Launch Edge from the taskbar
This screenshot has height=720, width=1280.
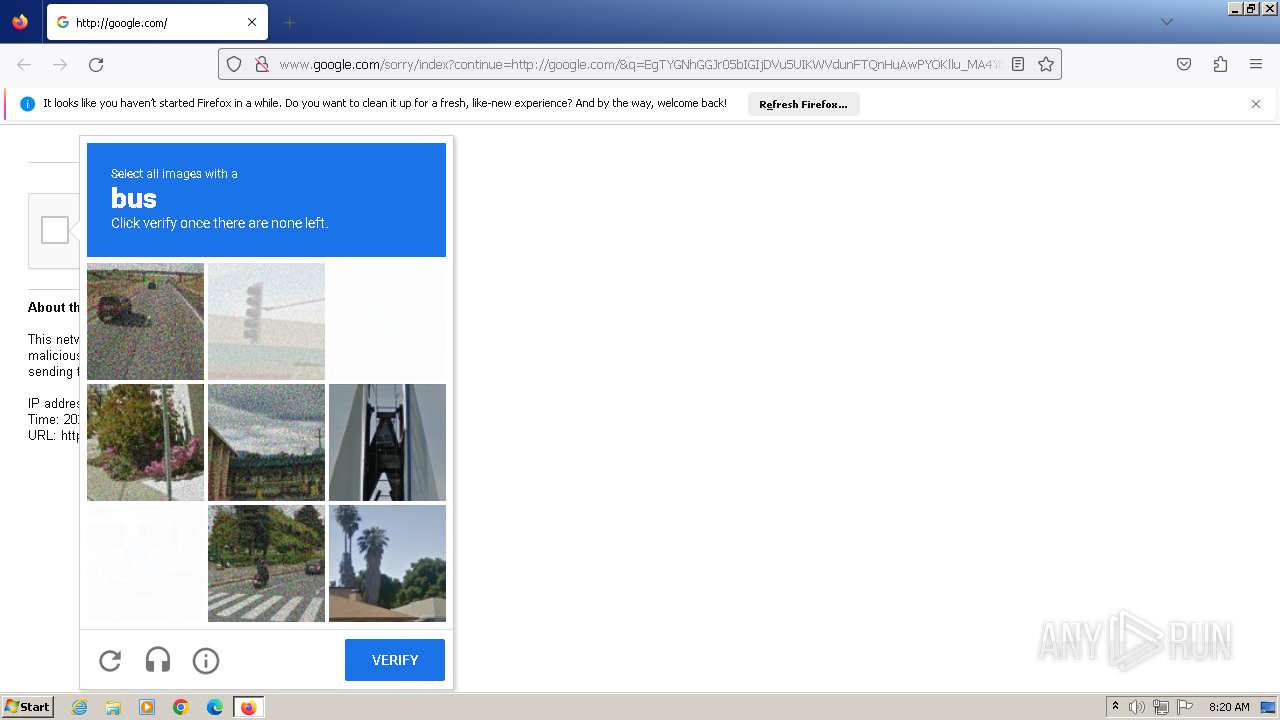coord(215,707)
